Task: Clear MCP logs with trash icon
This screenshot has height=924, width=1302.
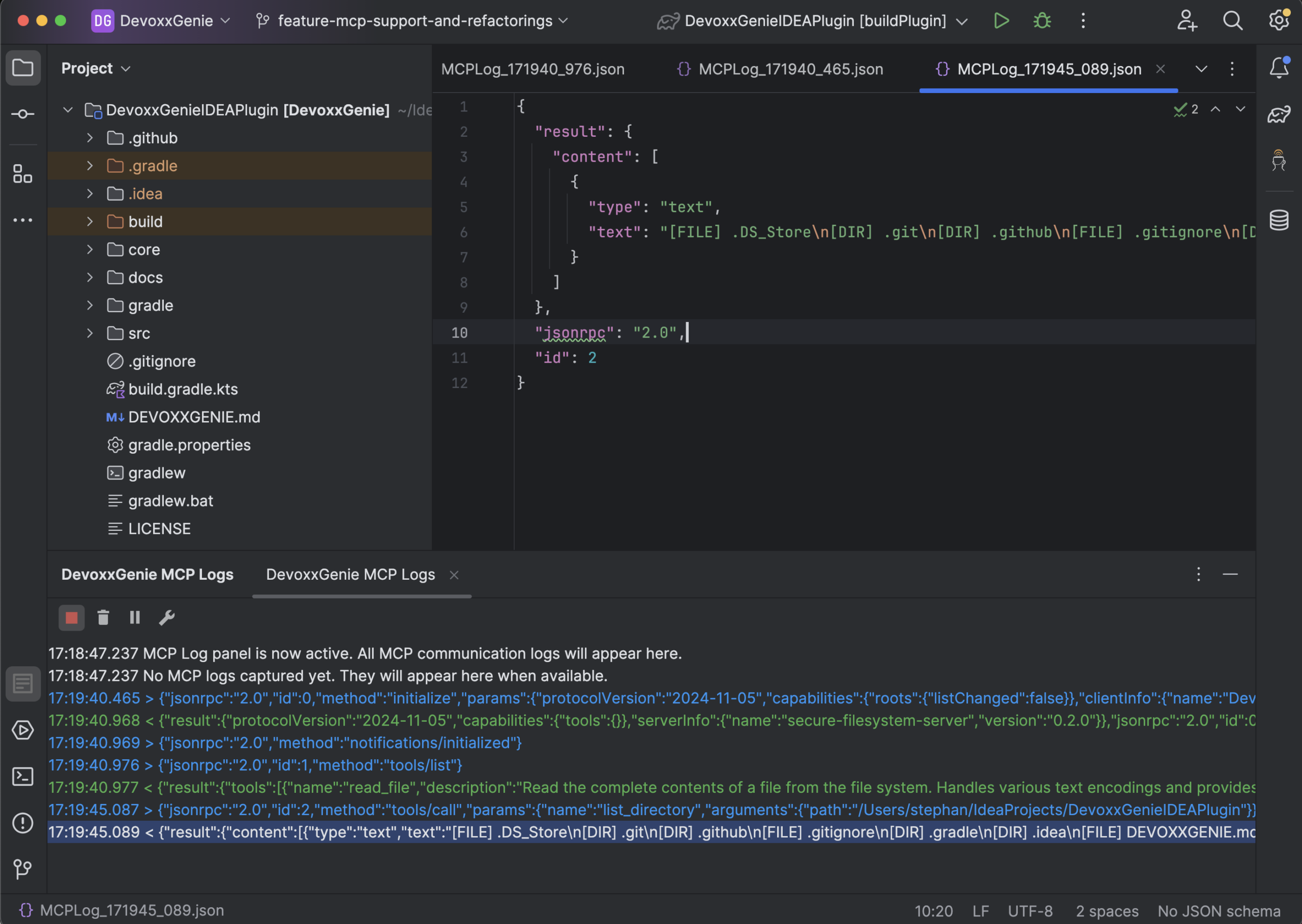Action: click(103, 618)
